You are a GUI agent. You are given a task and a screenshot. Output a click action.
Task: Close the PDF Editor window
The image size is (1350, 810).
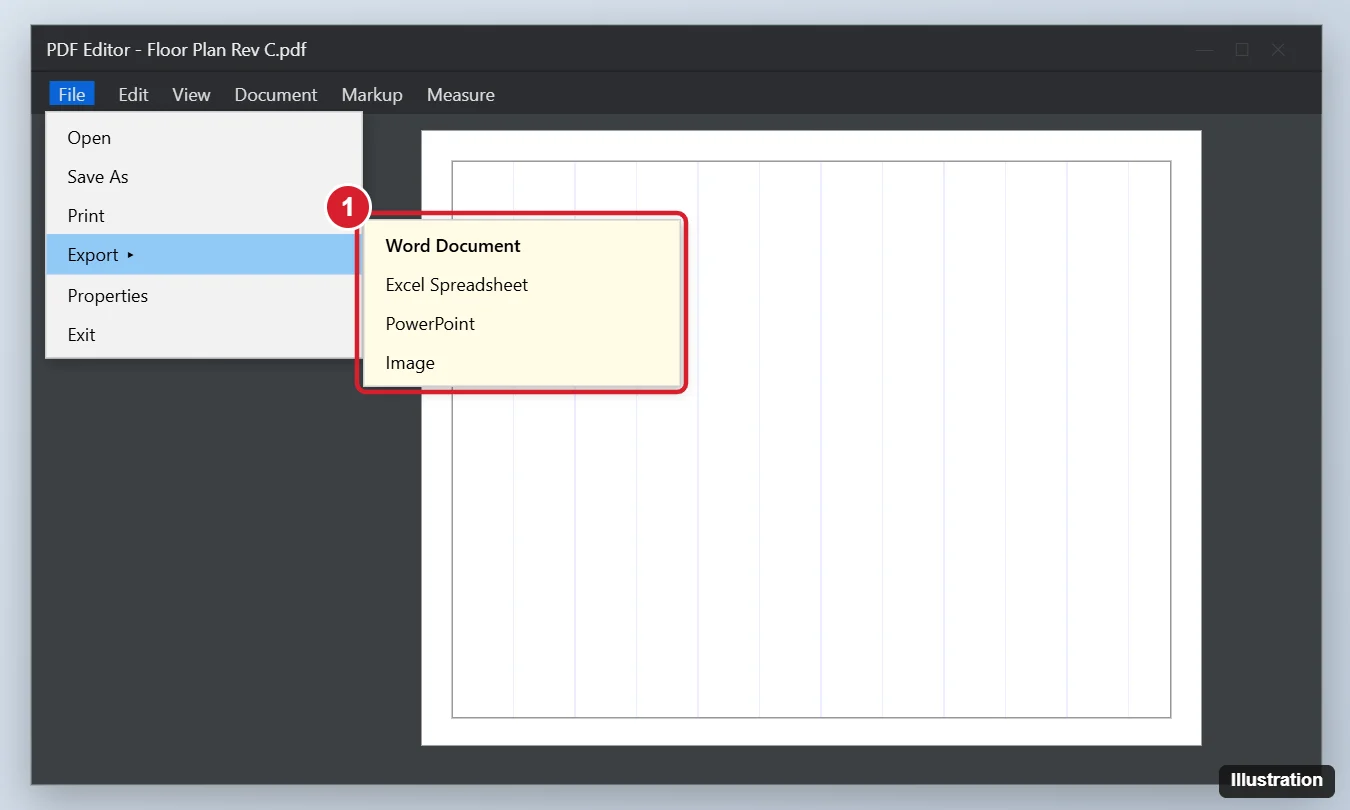click(1278, 50)
